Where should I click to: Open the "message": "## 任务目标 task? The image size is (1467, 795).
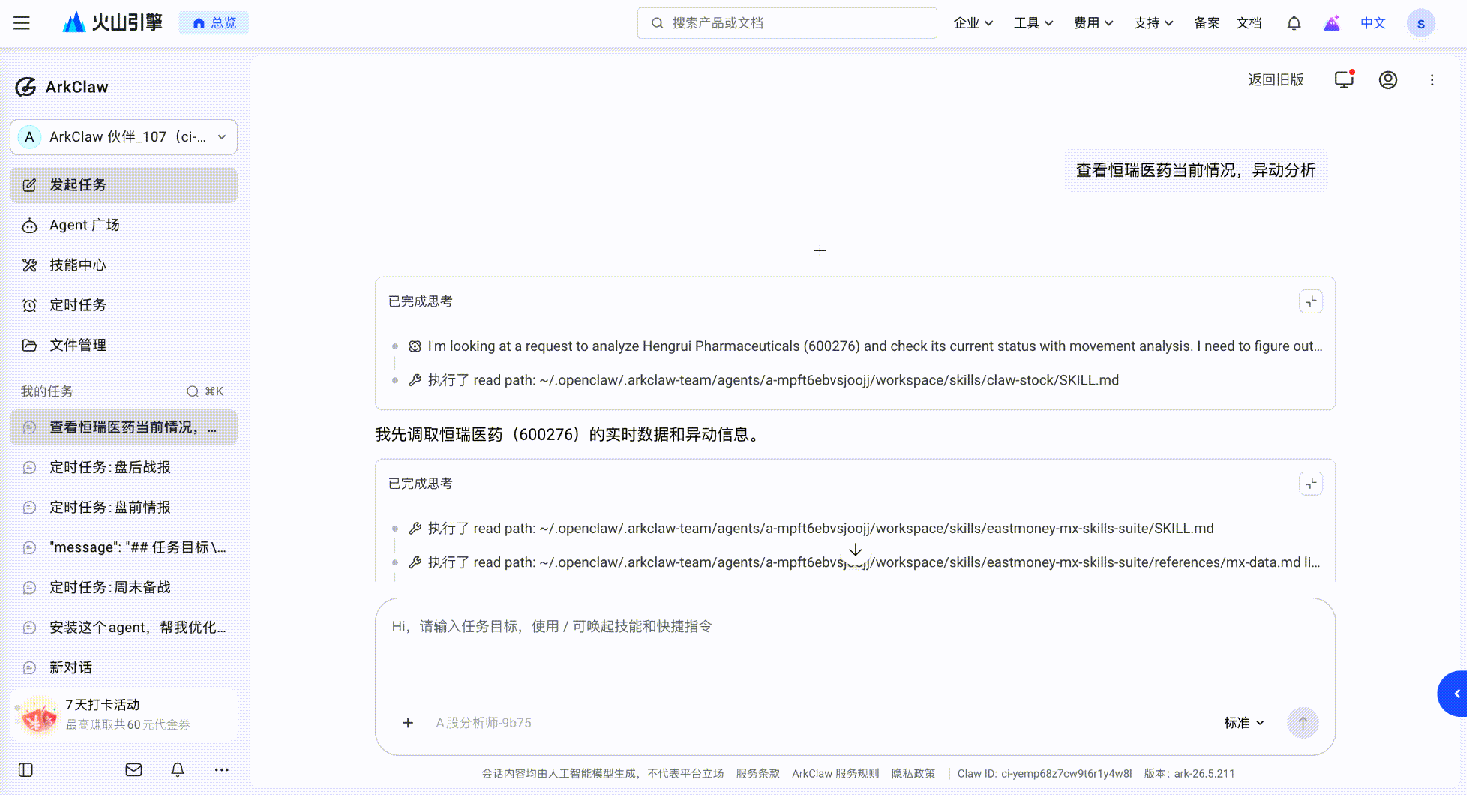coord(124,547)
